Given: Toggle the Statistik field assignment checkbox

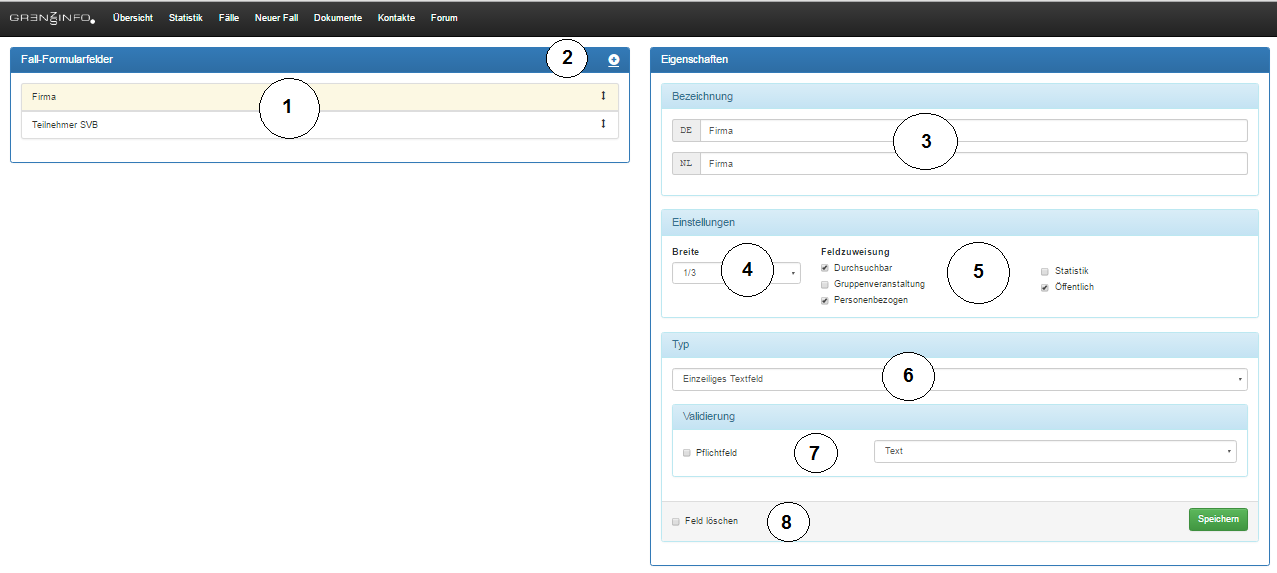Looking at the screenshot, I should point(1045,271).
